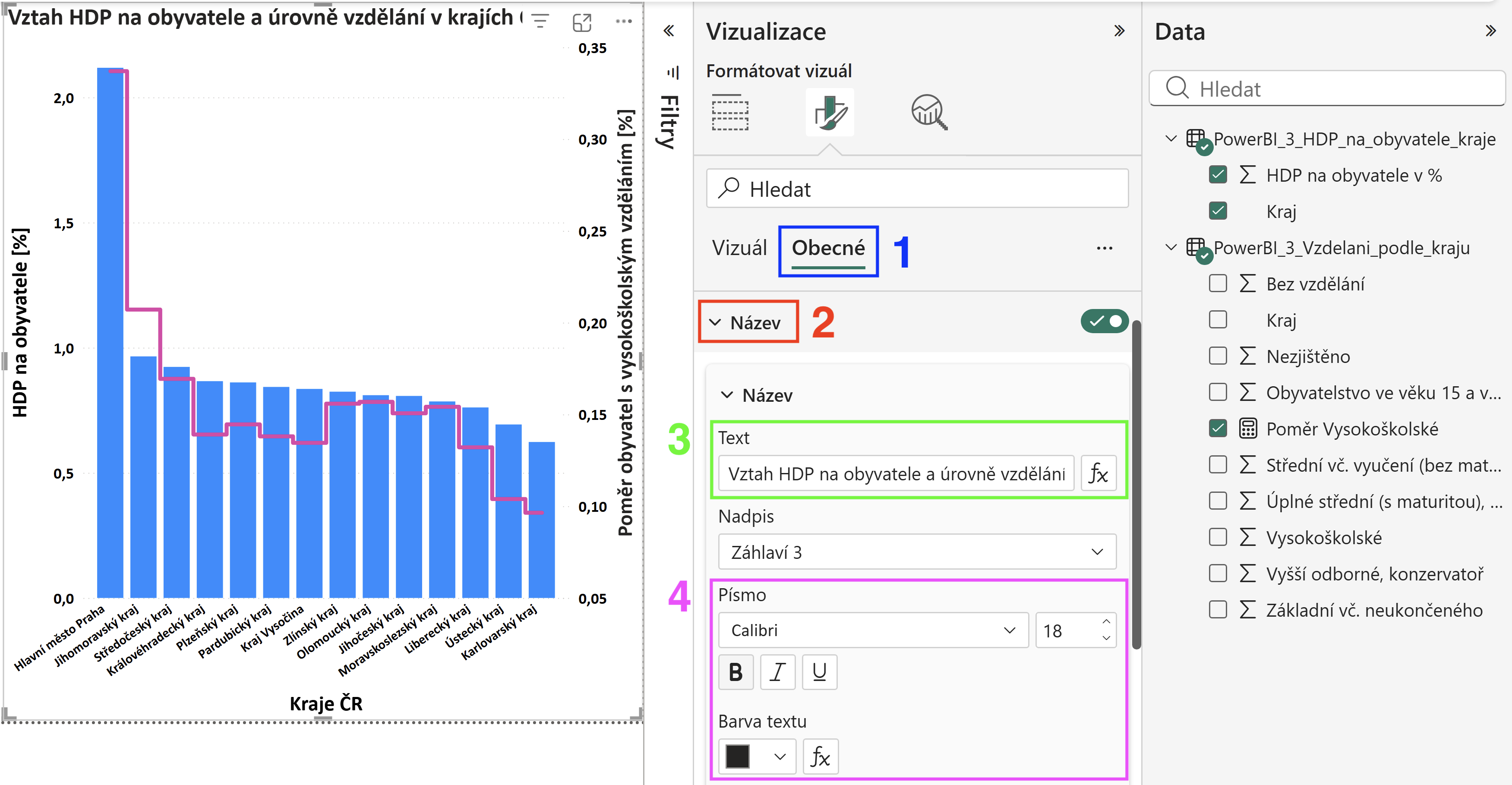Switch to the Vizuál tab
The height and width of the screenshot is (785, 1512).
(739, 248)
